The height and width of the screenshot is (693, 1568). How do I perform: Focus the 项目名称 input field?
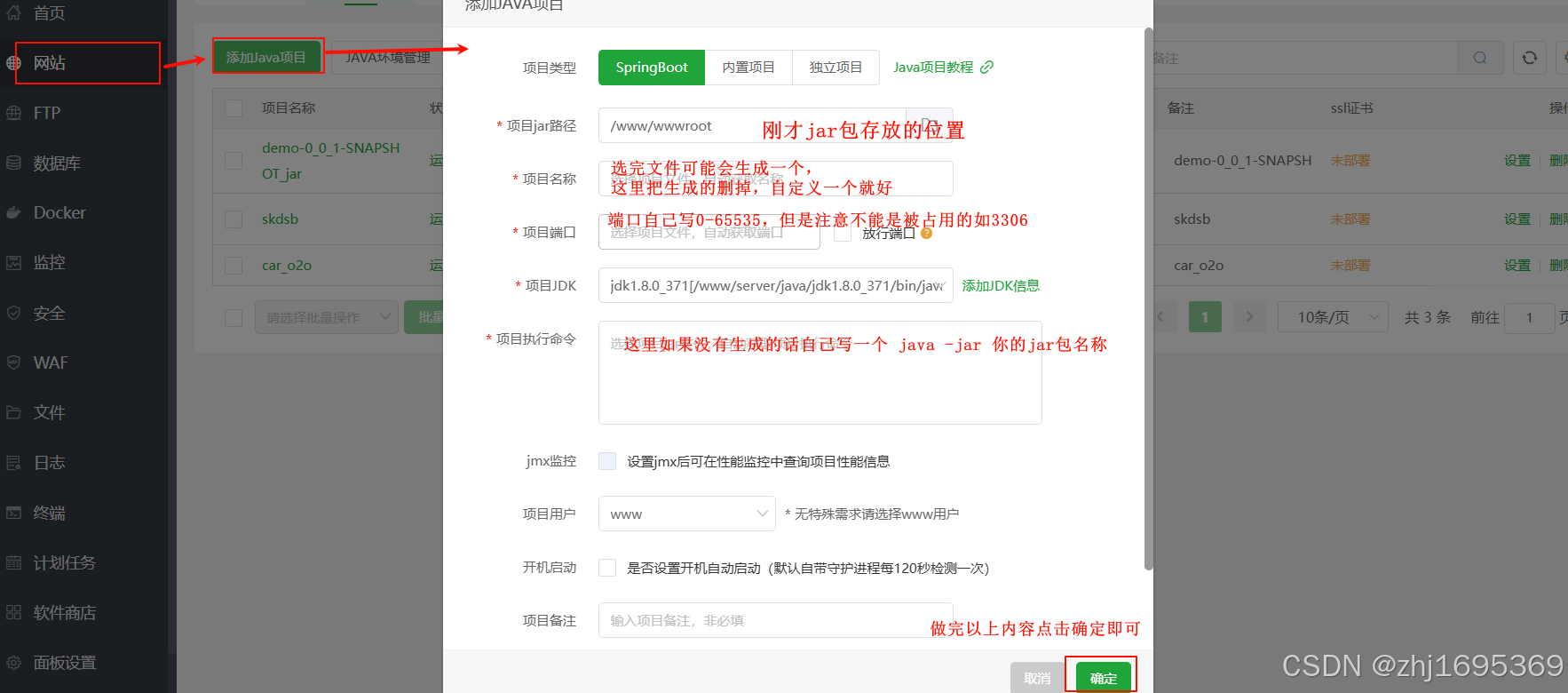pyautogui.click(x=776, y=179)
